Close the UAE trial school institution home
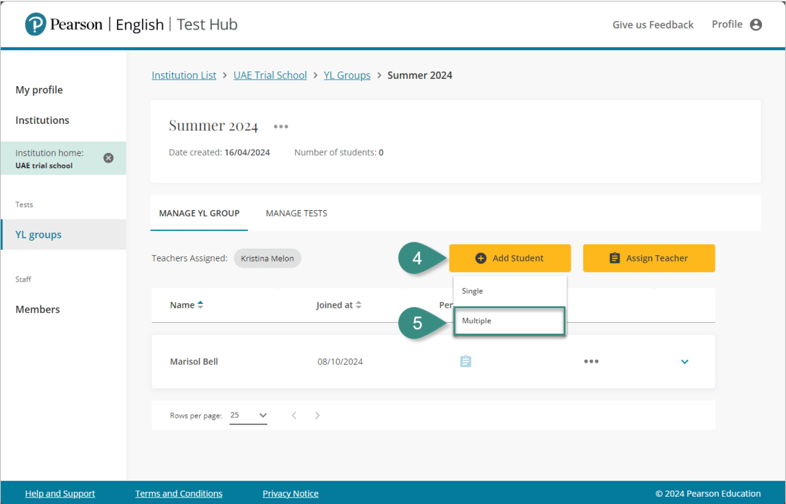Screen dimensions: 786x504 [108, 158]
